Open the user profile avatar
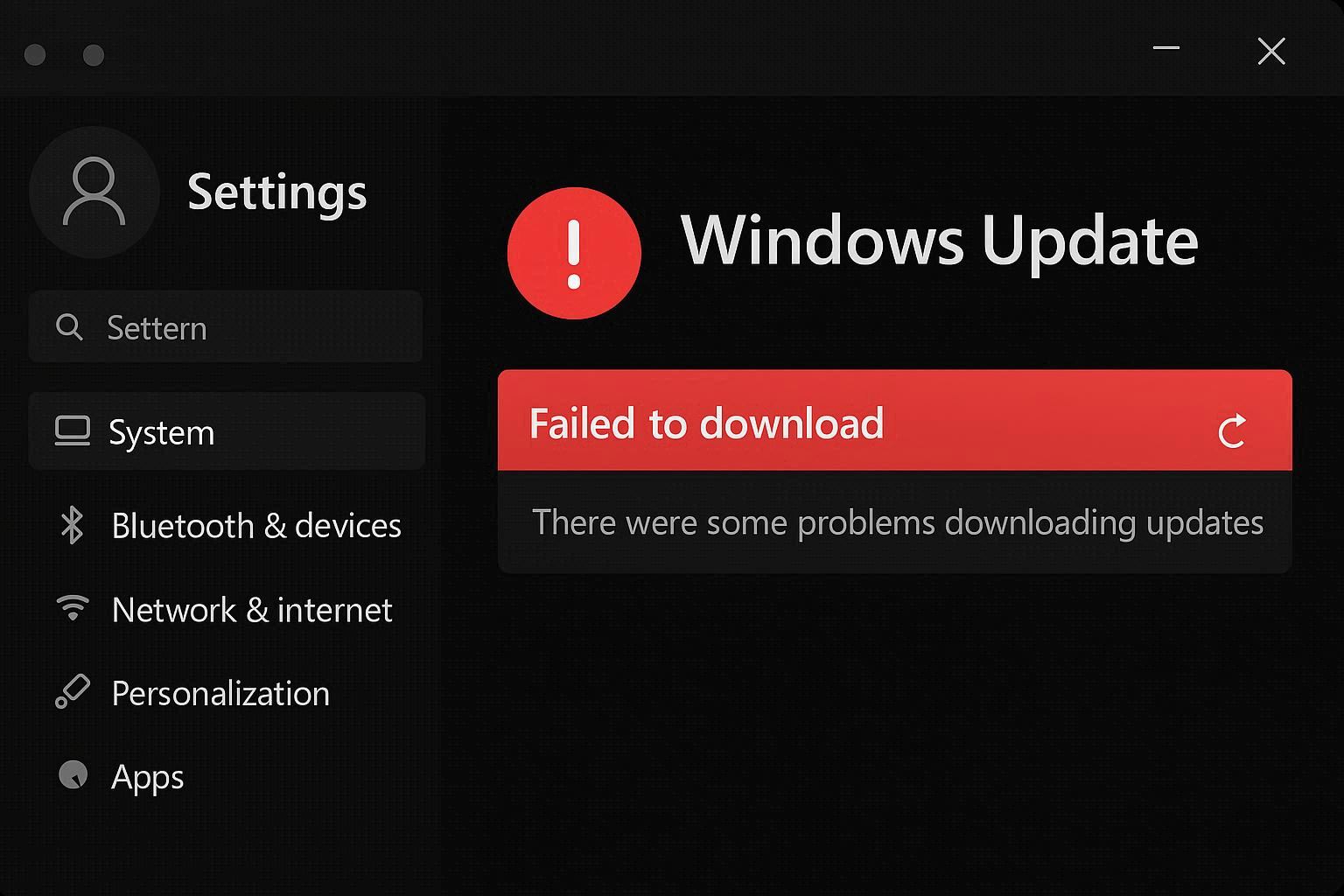 [x=94, y=192]
